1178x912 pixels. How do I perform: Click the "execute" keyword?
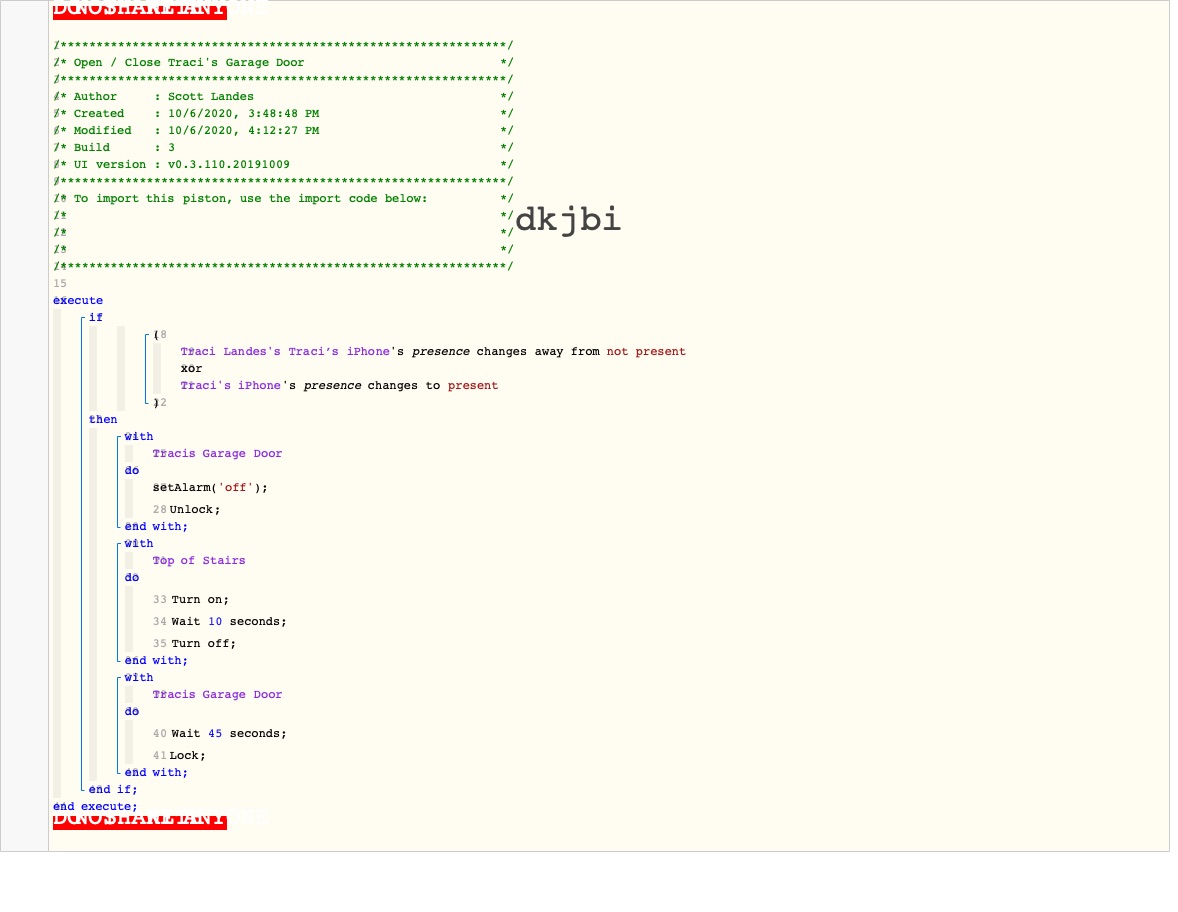[x=78, y=300]
